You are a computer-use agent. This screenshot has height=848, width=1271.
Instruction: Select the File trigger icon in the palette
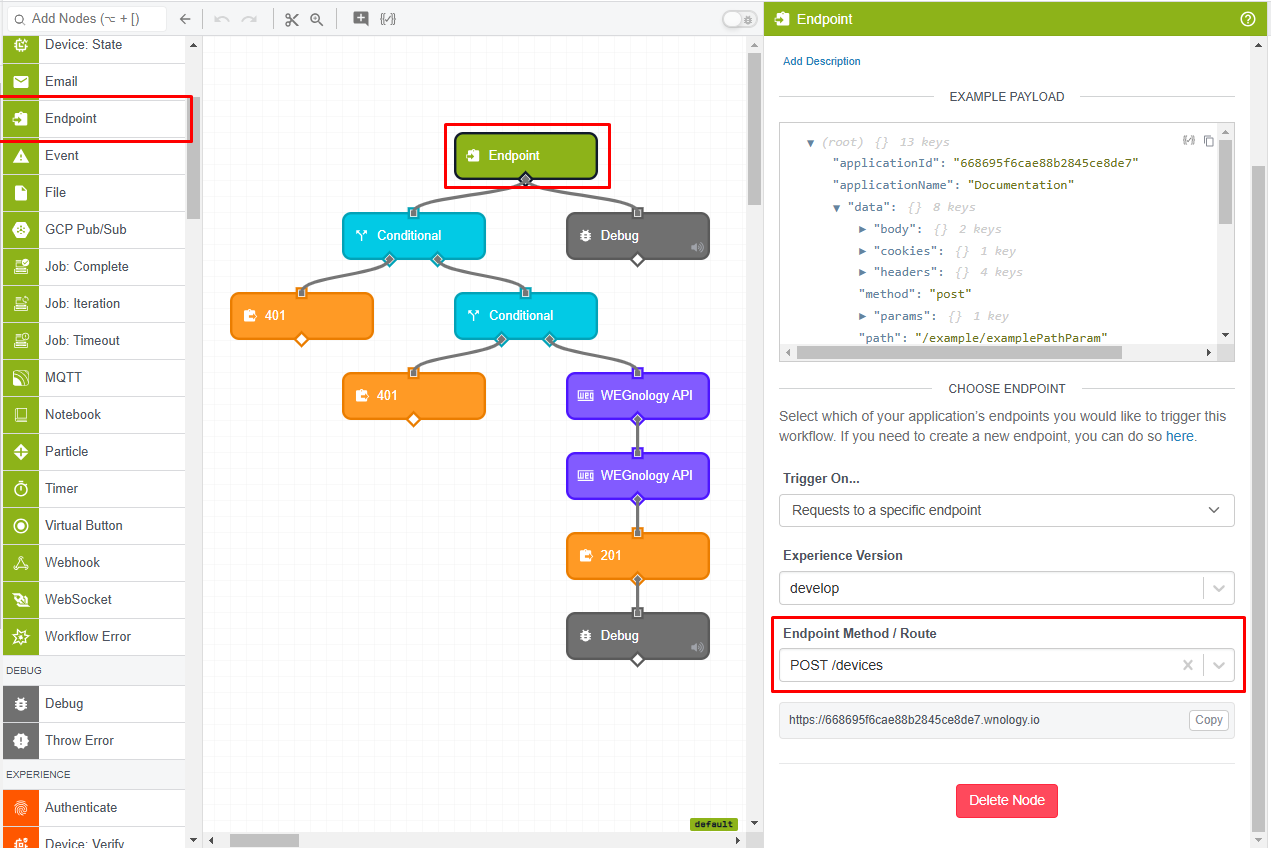pos(20,192)
